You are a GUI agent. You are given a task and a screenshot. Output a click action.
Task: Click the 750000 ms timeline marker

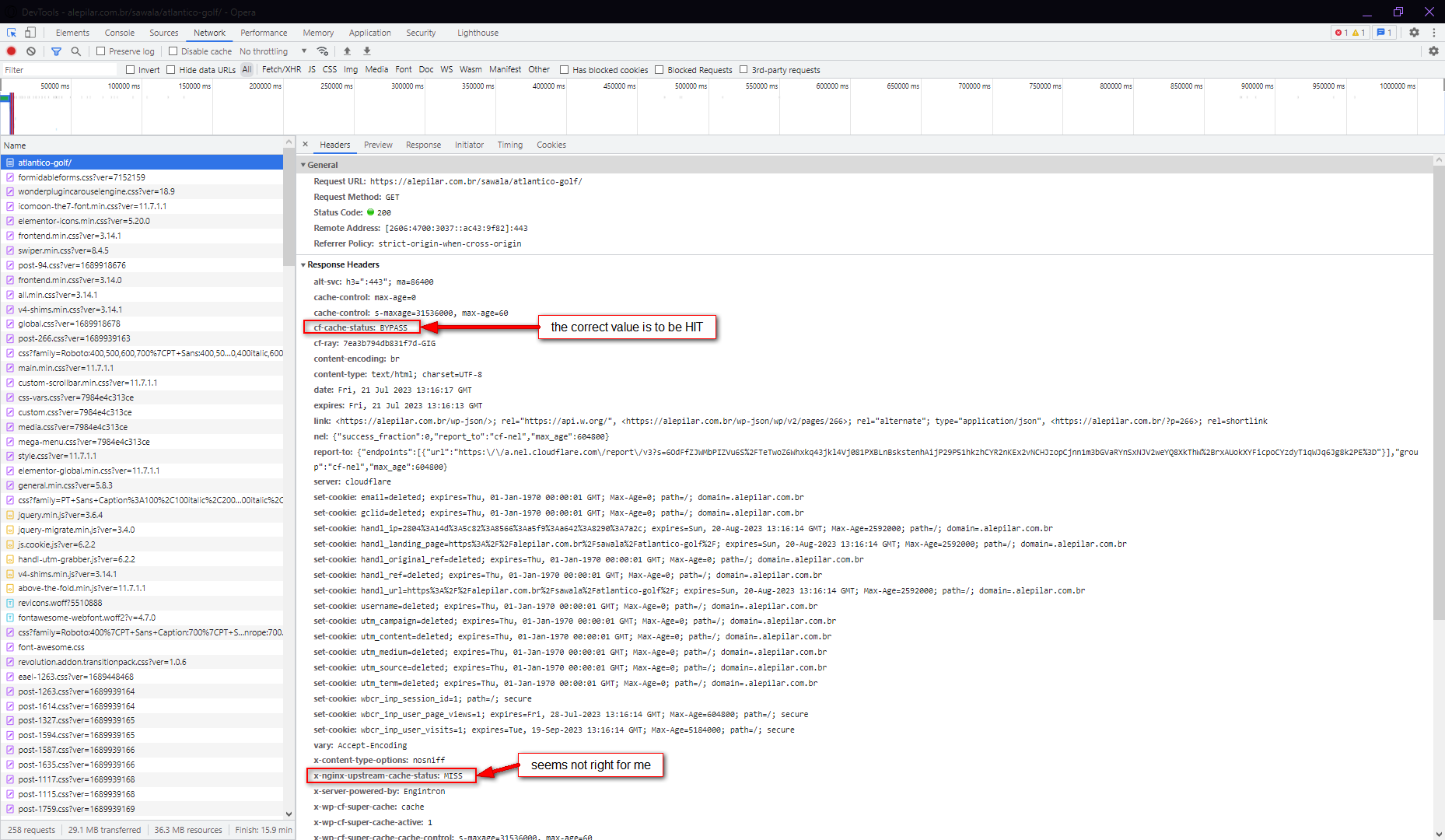[1044, 86]
